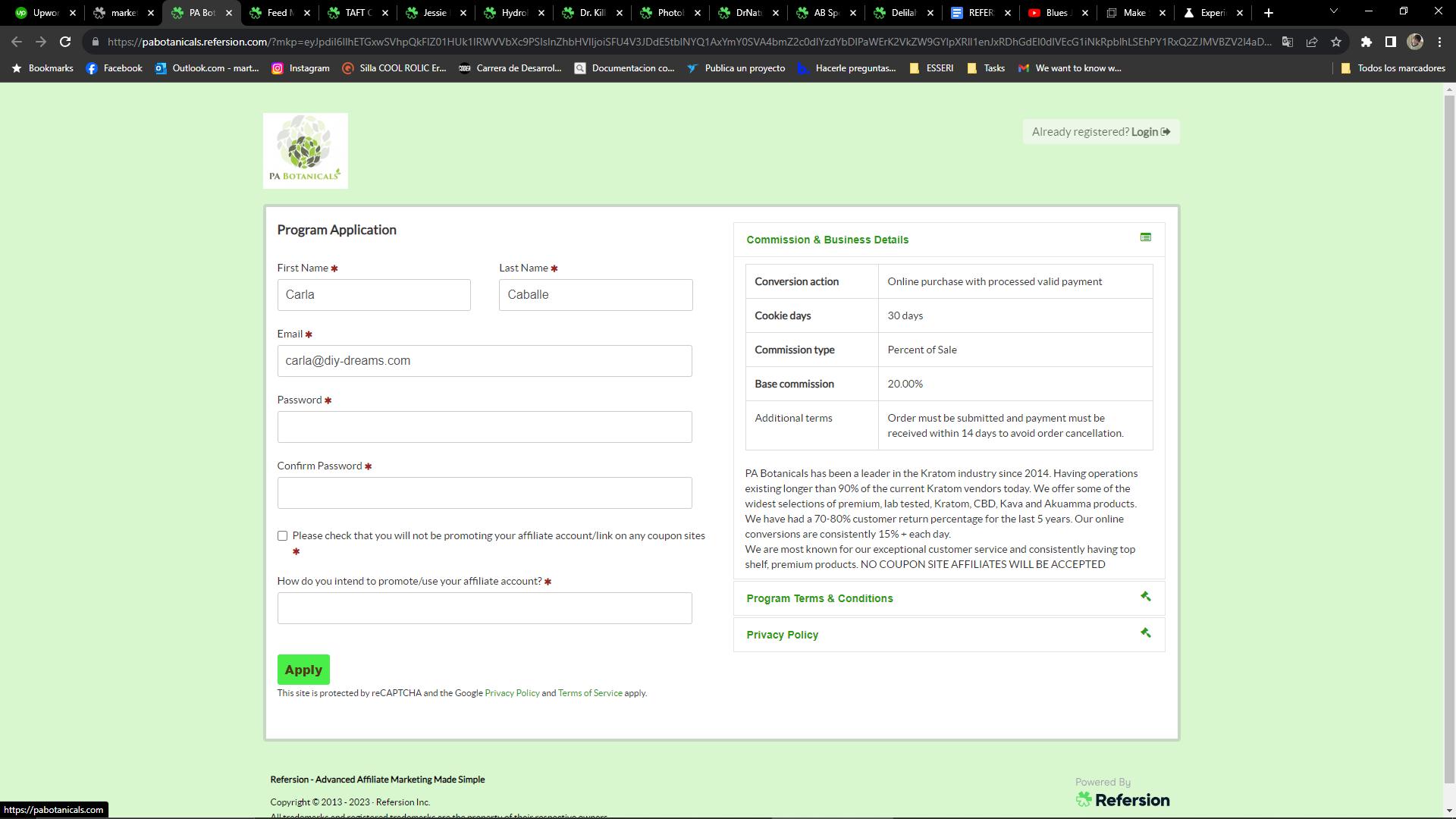Open the Tasks bookmarks folder
Screen dimensions: 1456x819
[986, 68]
